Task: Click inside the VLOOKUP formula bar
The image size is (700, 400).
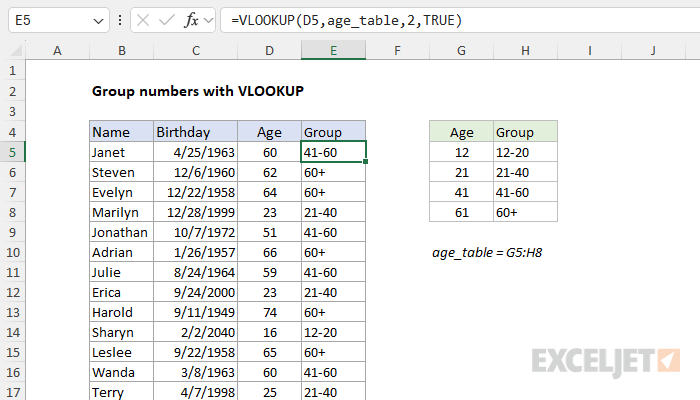Action: pos(460,20)
